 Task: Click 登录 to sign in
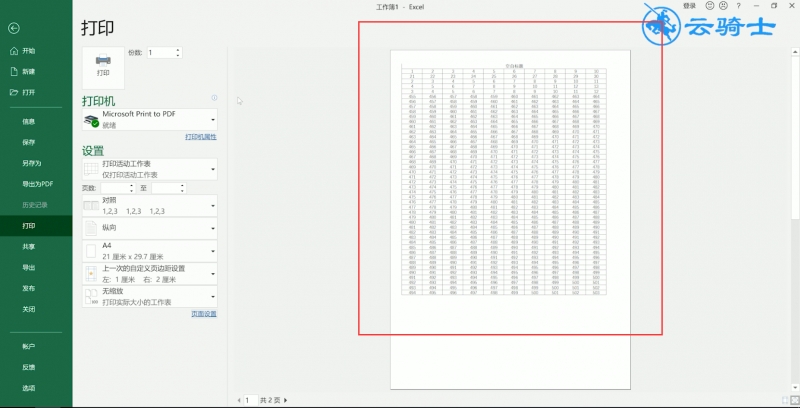point(689,6)
